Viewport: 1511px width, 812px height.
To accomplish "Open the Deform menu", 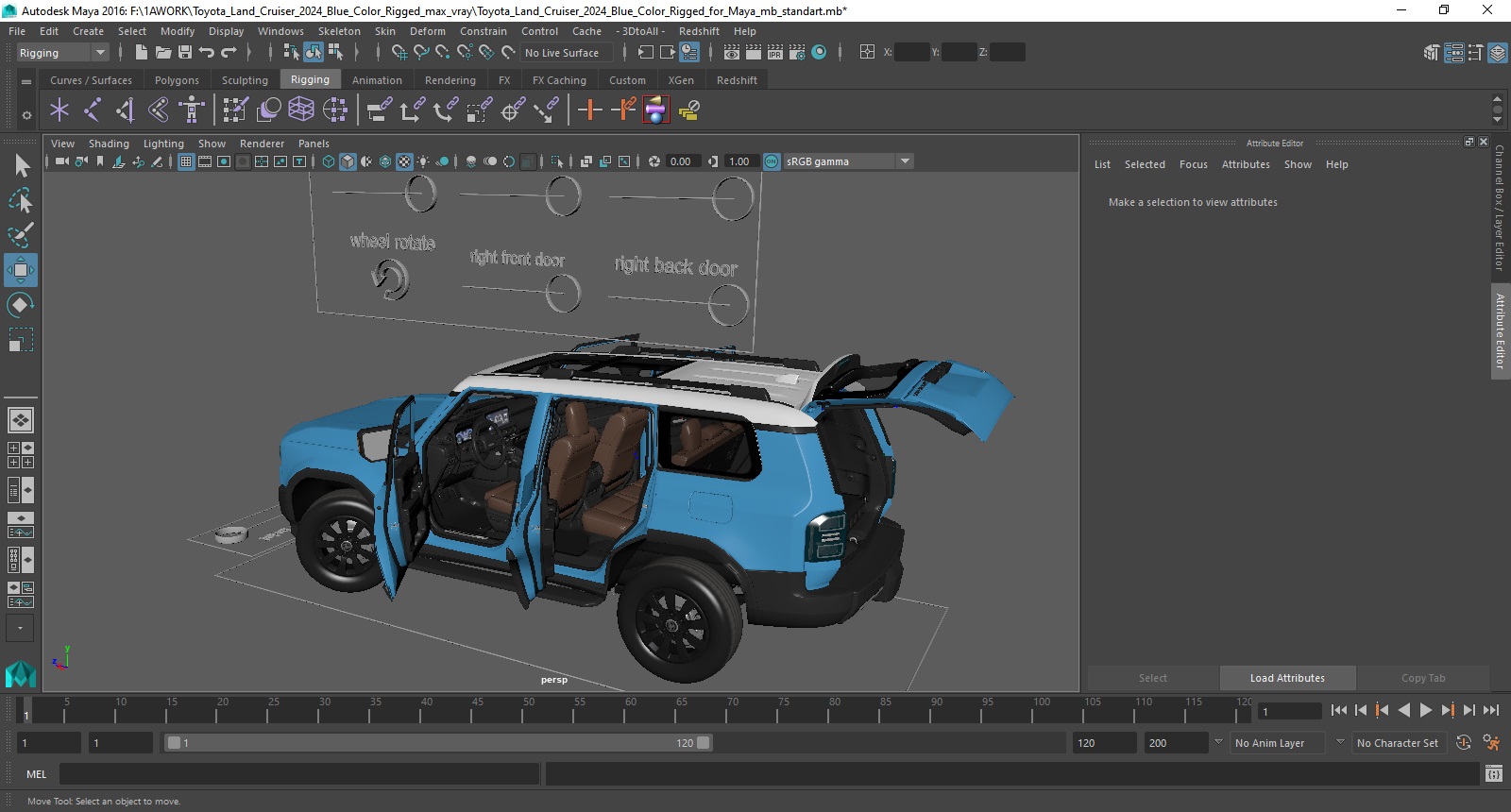I will (x=427, y=31).
